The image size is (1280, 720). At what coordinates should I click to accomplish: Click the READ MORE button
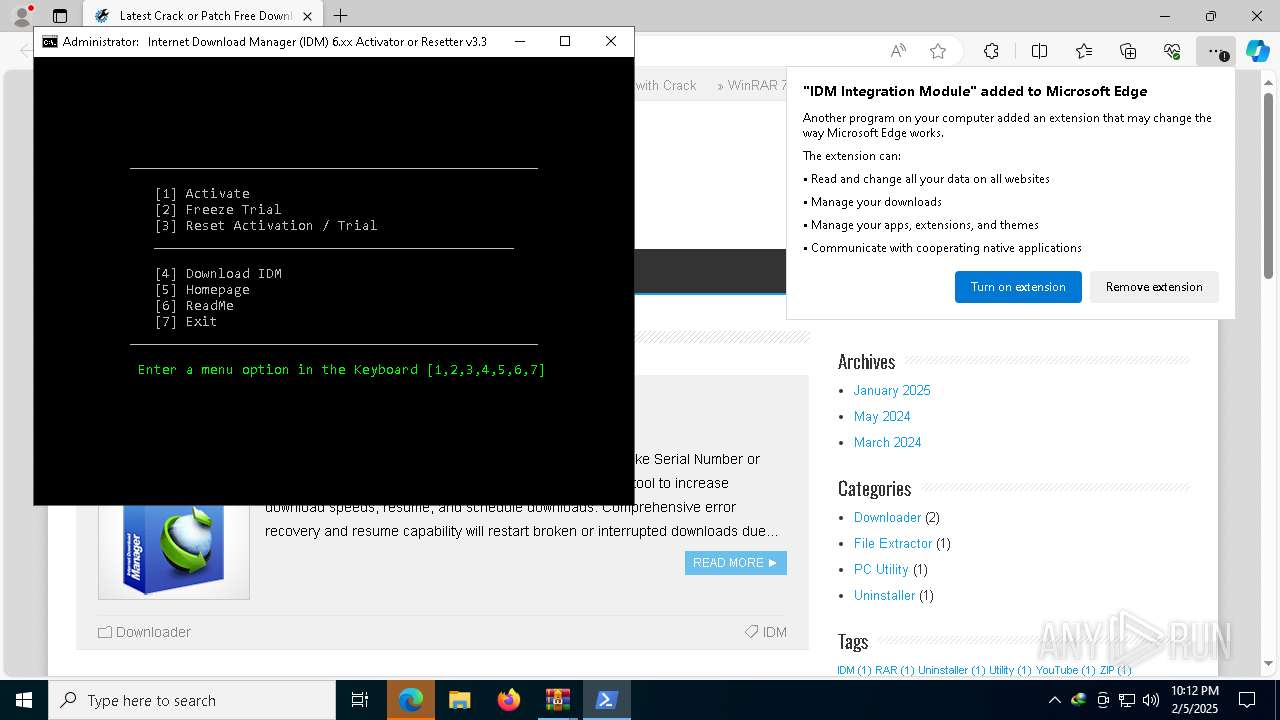(x=735, y=563)
